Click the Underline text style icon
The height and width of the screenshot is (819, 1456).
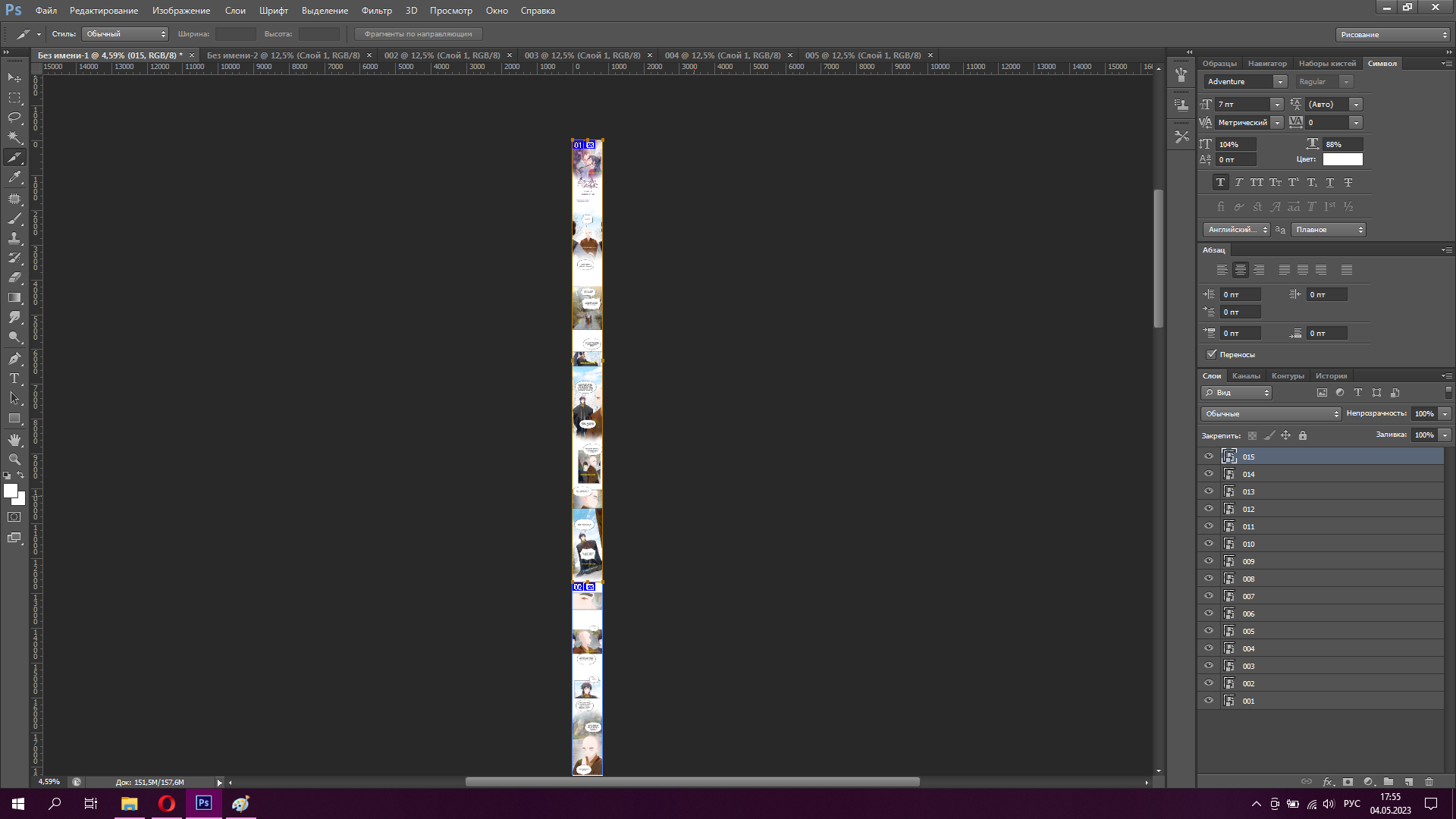coord(1330,183)
